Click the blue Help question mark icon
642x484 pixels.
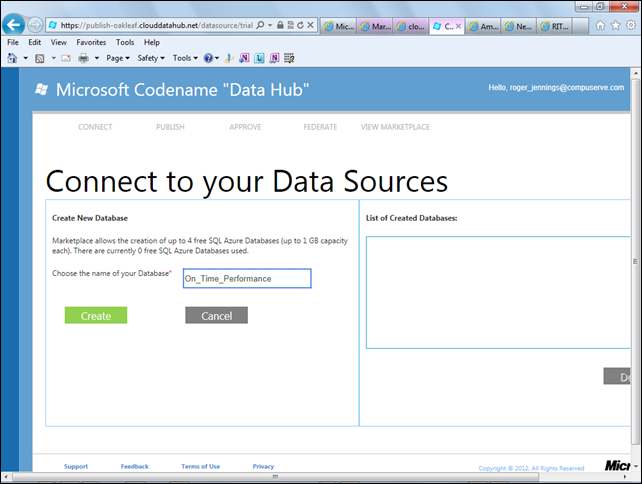(x=209, y=58)
